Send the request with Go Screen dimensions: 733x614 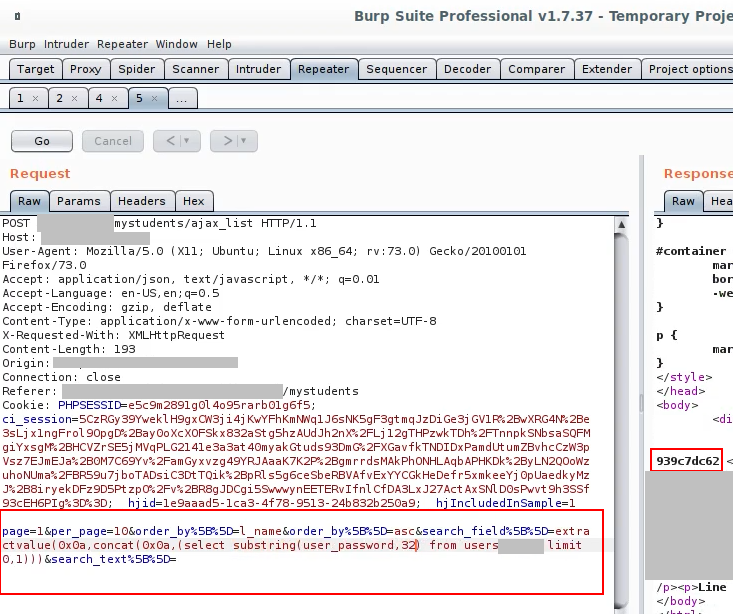tap(42, 141)
